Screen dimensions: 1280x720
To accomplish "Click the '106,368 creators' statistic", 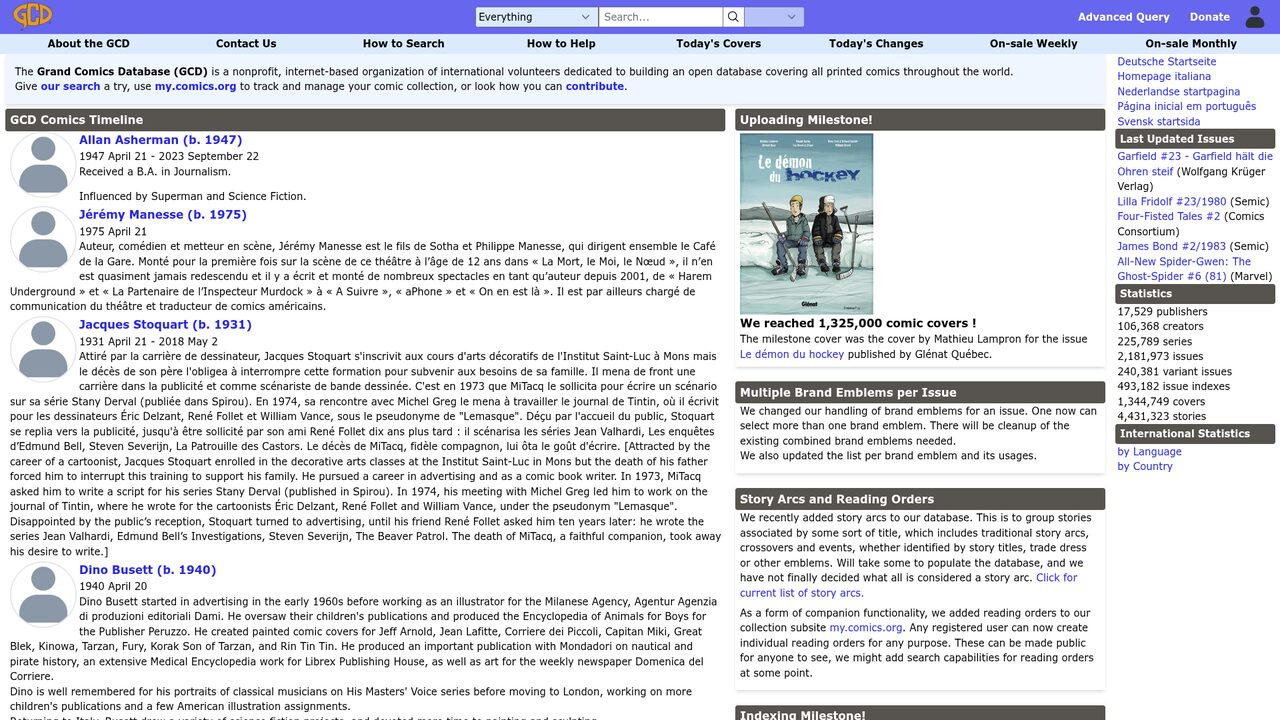I will (1160, 327).
